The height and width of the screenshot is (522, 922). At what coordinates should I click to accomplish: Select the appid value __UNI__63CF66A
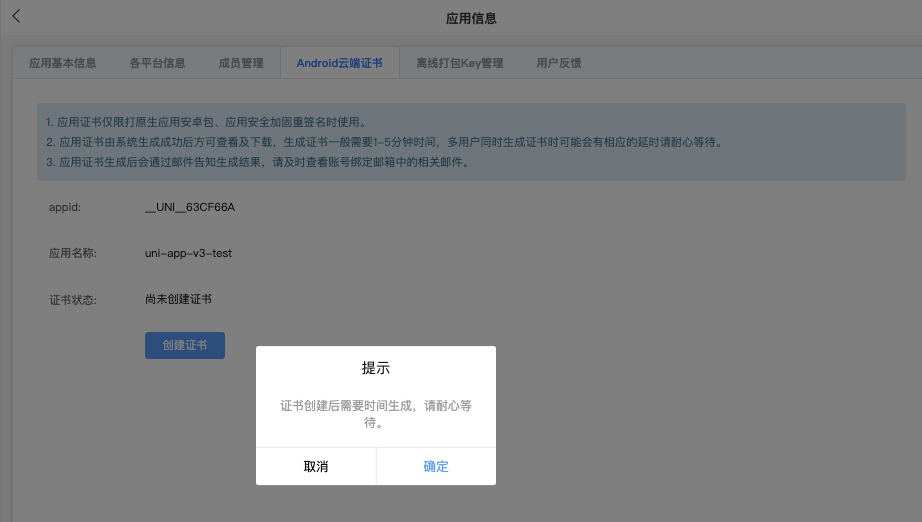[190, 207]
